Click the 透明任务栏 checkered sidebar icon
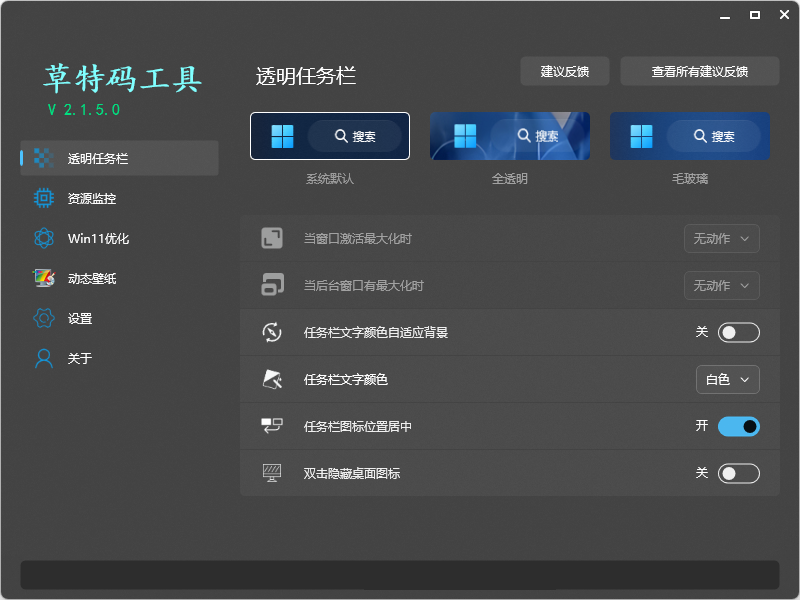Image resolution: width=800 pixels, height=600 pixels. [44, 158]
